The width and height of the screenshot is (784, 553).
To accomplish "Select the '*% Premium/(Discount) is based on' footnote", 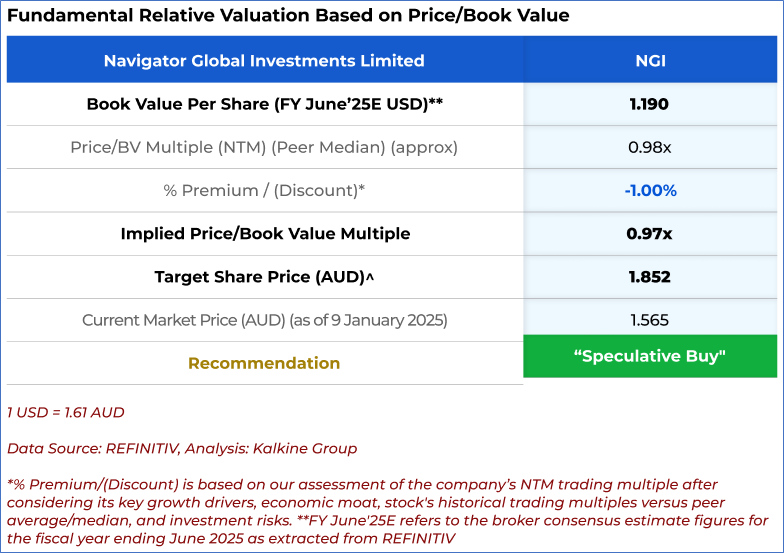I will coord(388,511).
